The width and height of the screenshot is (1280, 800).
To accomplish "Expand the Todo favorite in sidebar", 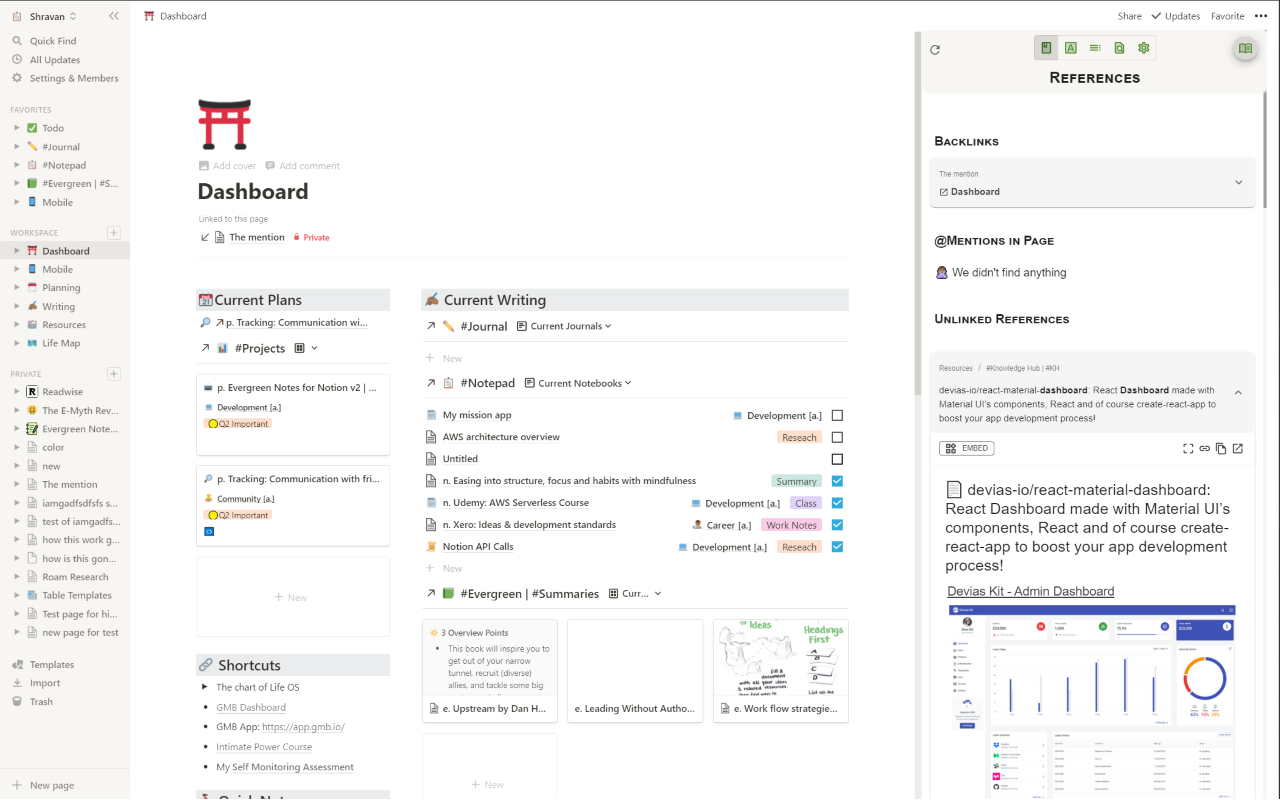I will tap(17, 128).
